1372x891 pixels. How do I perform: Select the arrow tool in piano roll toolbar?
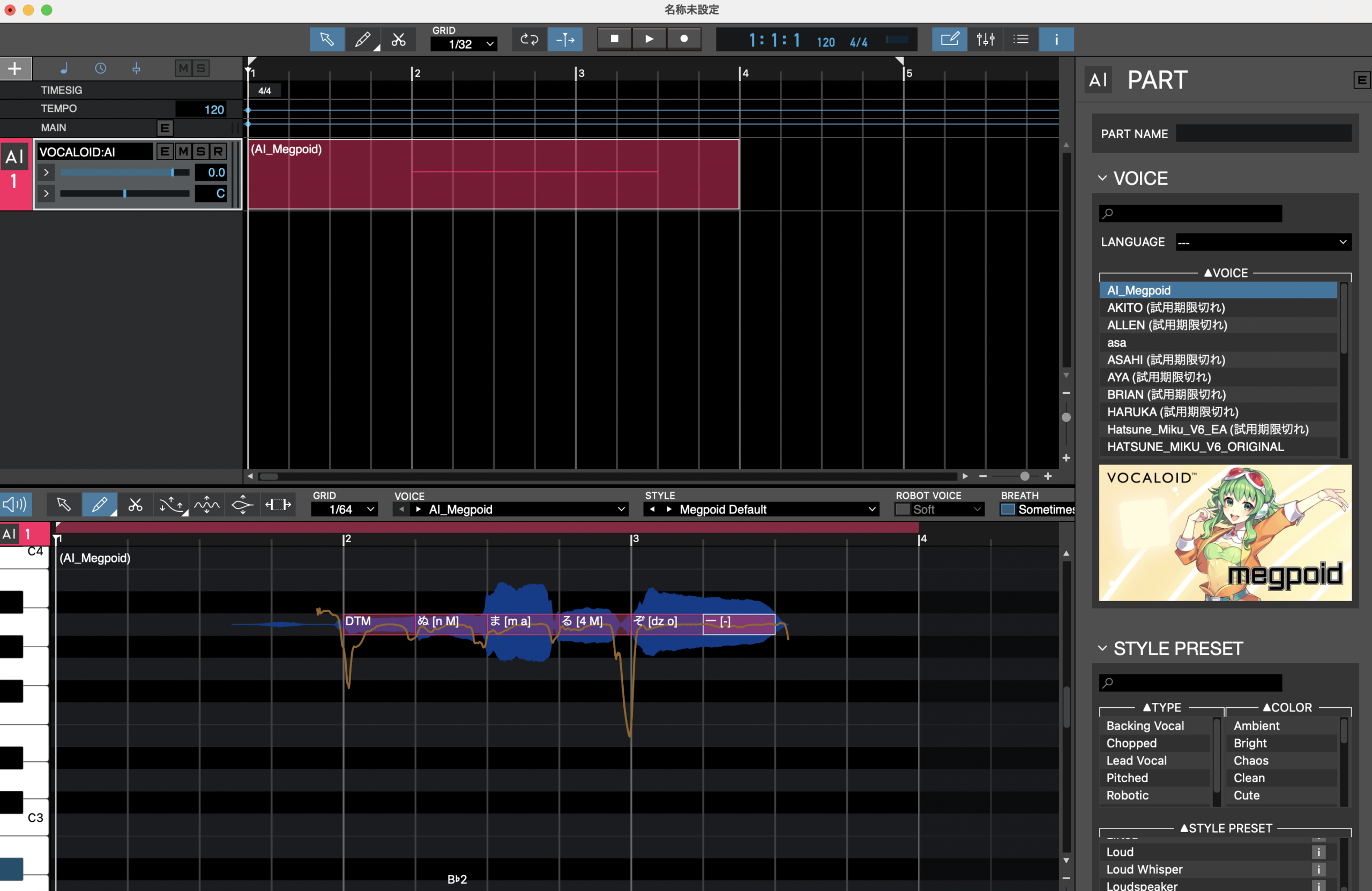pyautogui.click(x=64, y=505)
